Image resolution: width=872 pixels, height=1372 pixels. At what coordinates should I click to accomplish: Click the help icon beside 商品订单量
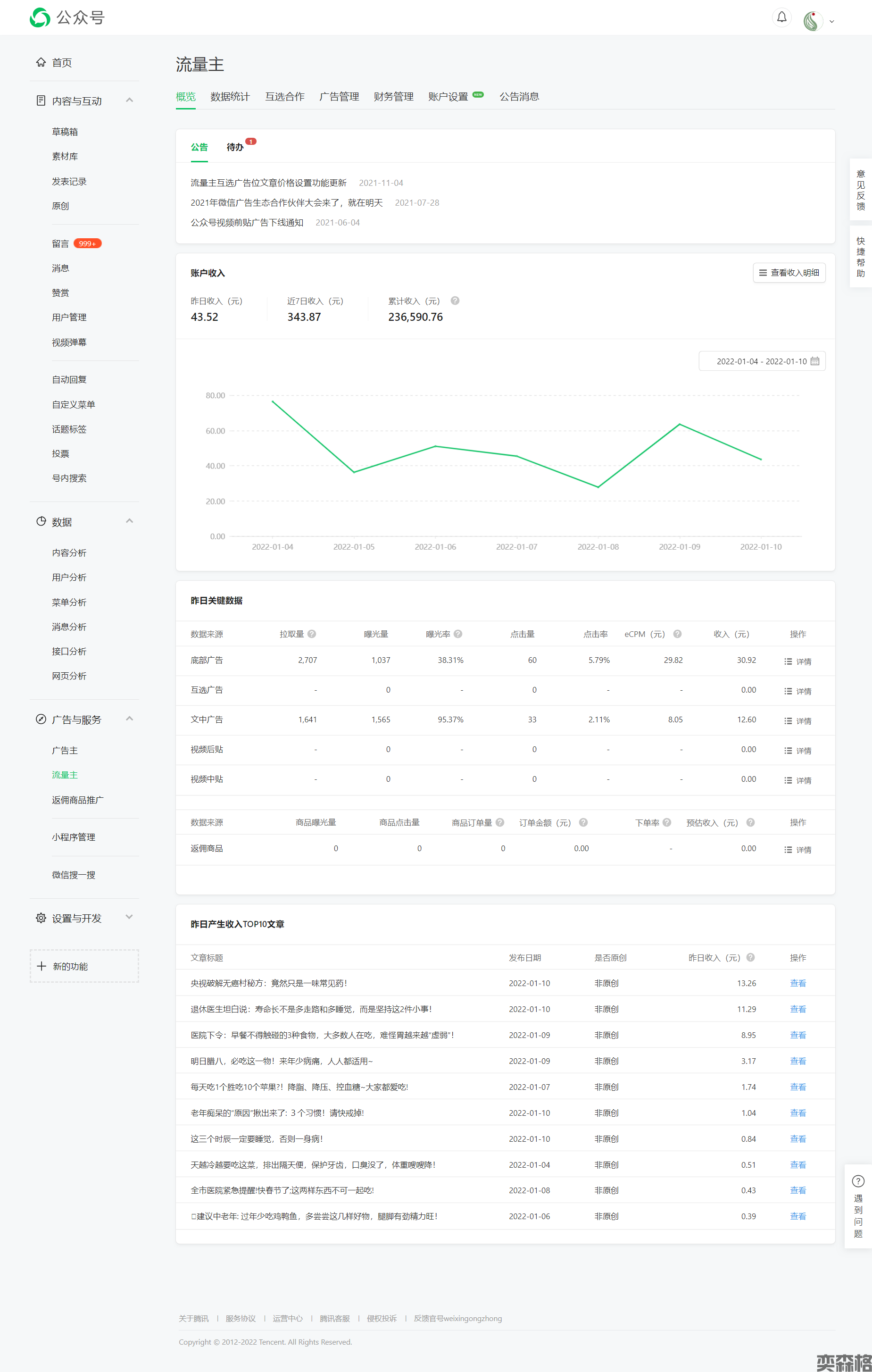[x=499, y=822]
